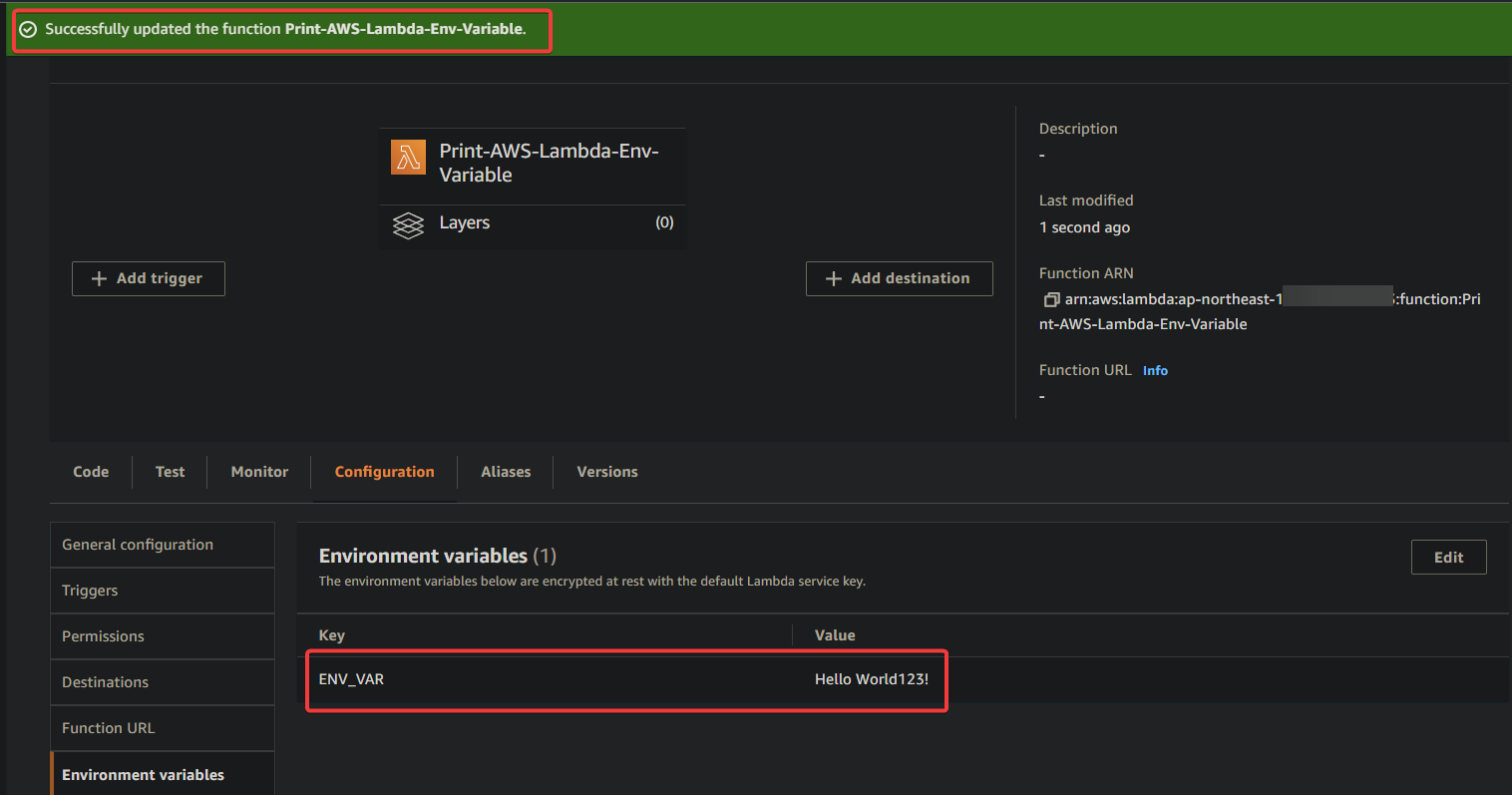Screen dimensions: 1512x795
Task: Open the Monitor tab
Action: pyautogui.click(x=259, y=472)
